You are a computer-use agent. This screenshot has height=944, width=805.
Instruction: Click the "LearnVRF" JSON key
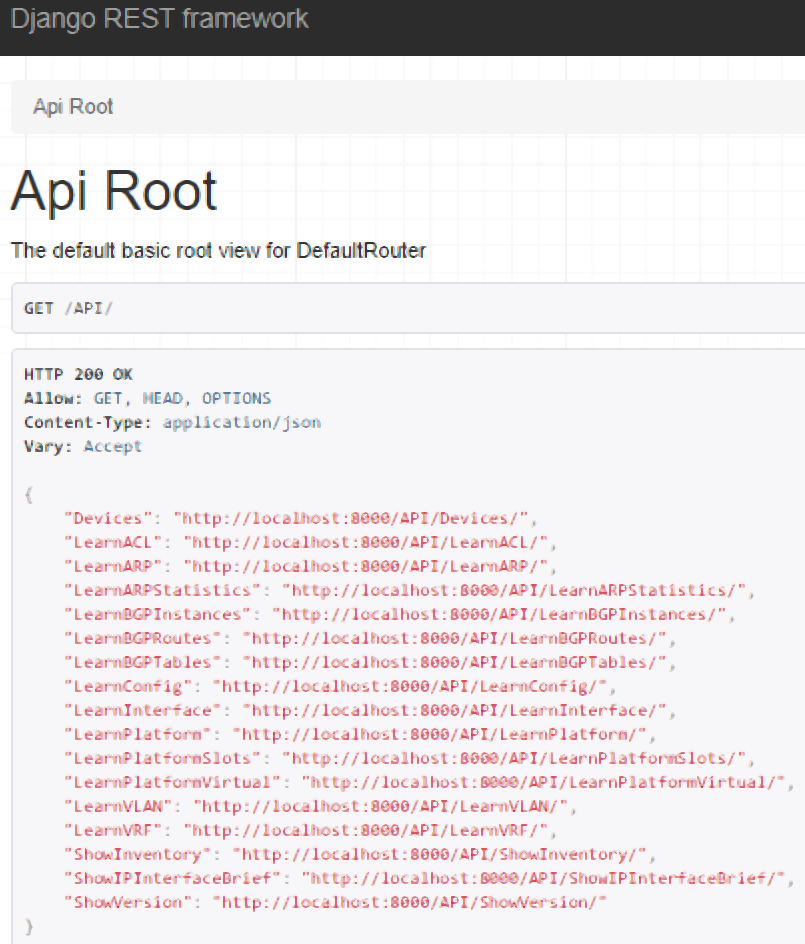[113, 830]
